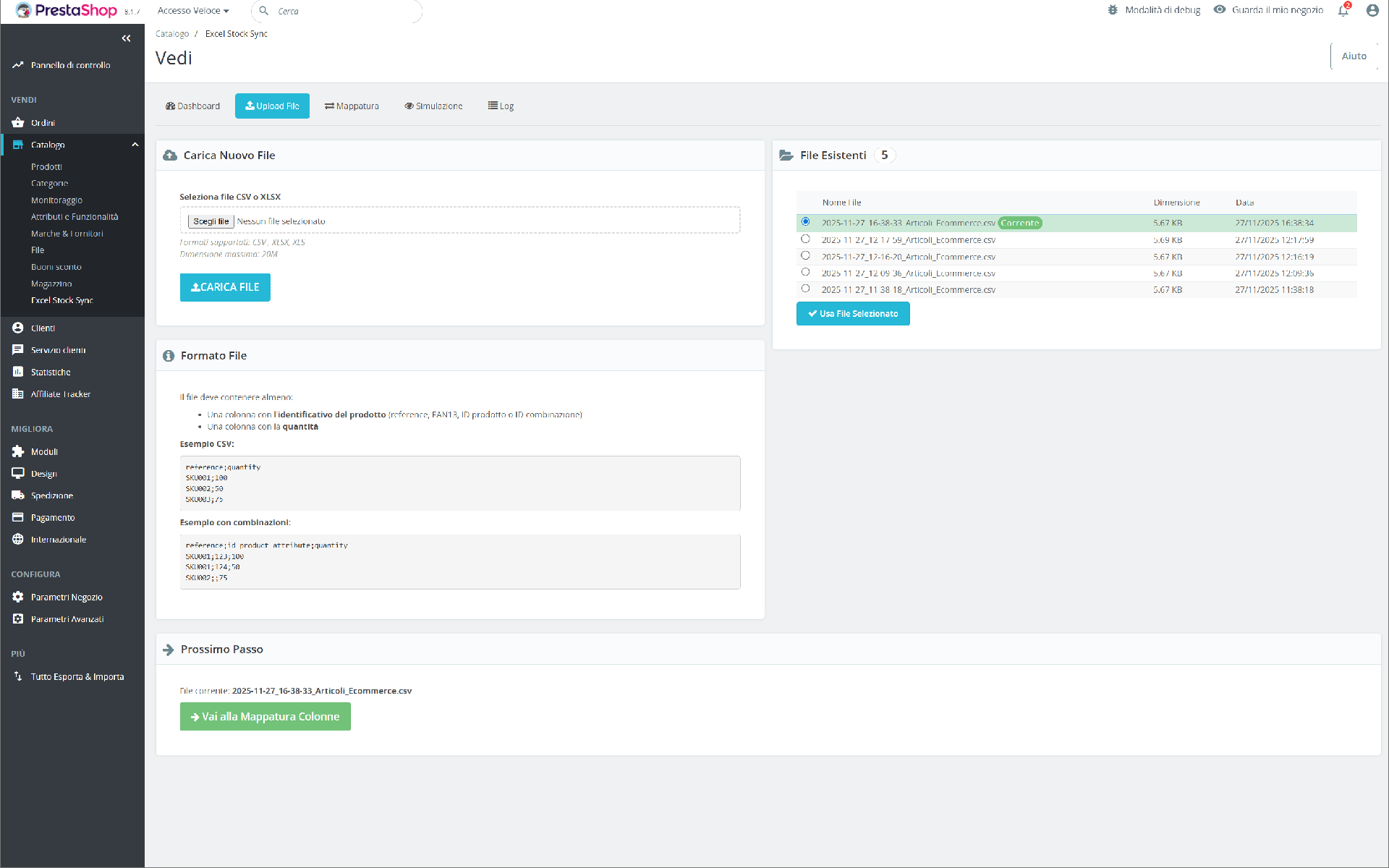The height and width of the screenshot is (868, 1389).
Task: Collapse the sidebar with double chevron
Action: click(x=127, y=38)
